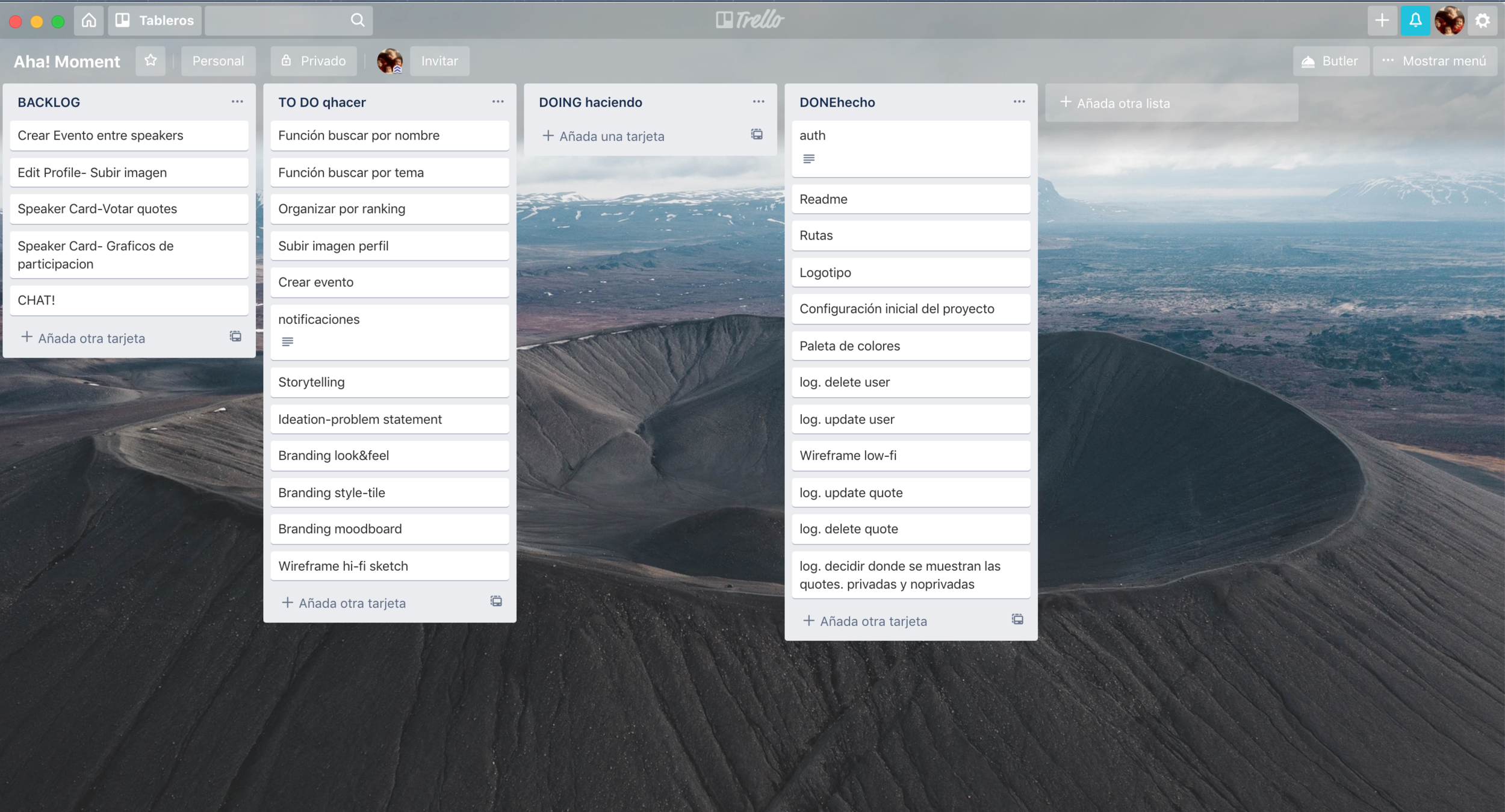Toggle the Privado visibility setting
Viewport: 1505px width, 812px height.
314,61
